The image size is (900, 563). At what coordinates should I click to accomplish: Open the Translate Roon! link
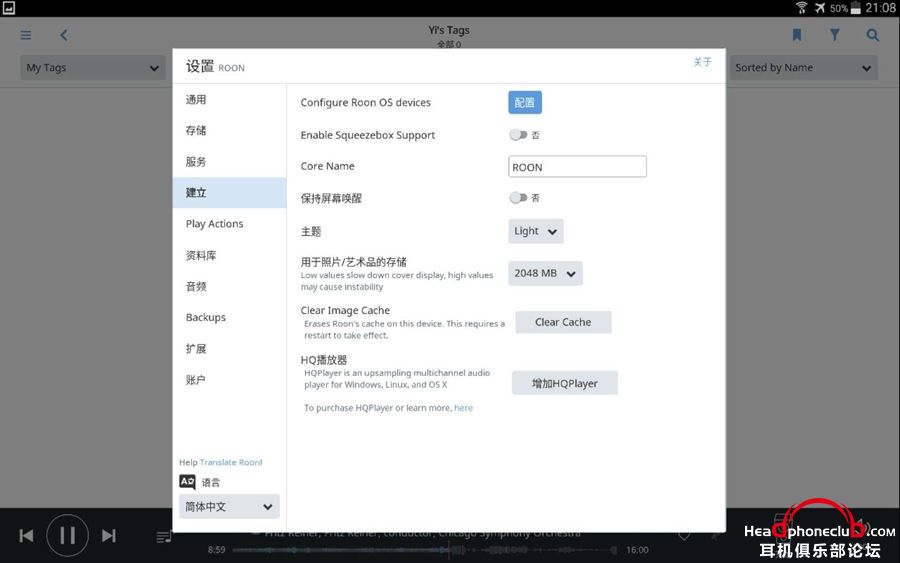231,463
